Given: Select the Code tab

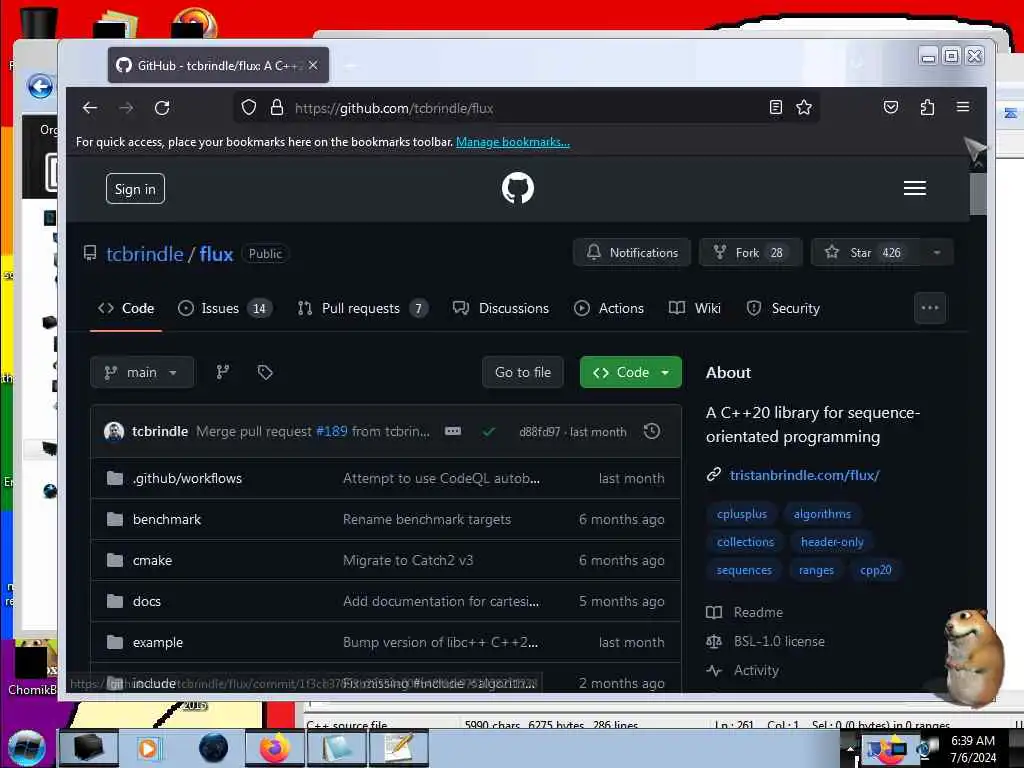Looking at the screenshot, I should click(x=126, y=308).
